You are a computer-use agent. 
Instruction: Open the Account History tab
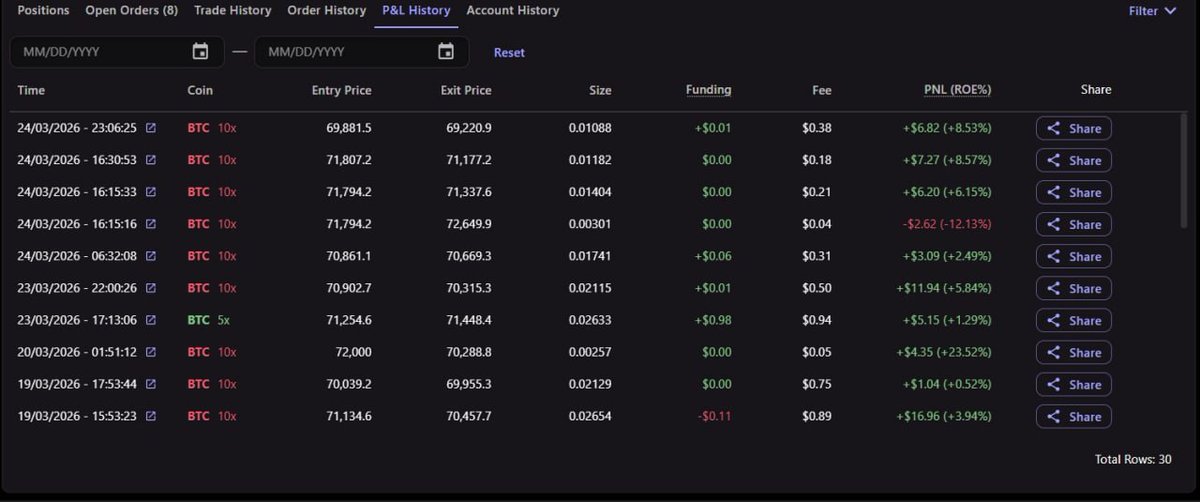[512, 10]
